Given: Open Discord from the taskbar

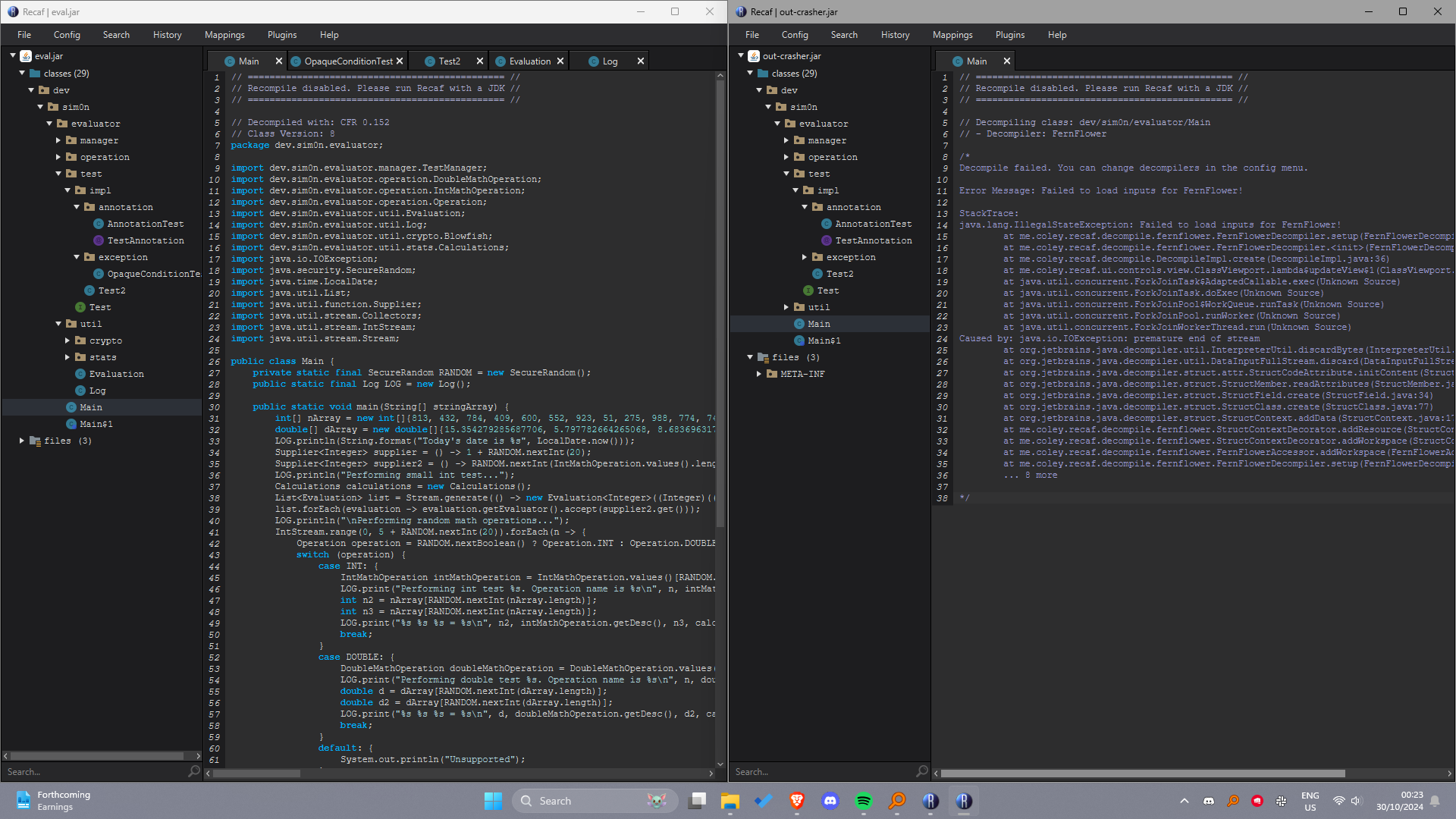Looking at the screenshot, I should click(x=830, y=801).
